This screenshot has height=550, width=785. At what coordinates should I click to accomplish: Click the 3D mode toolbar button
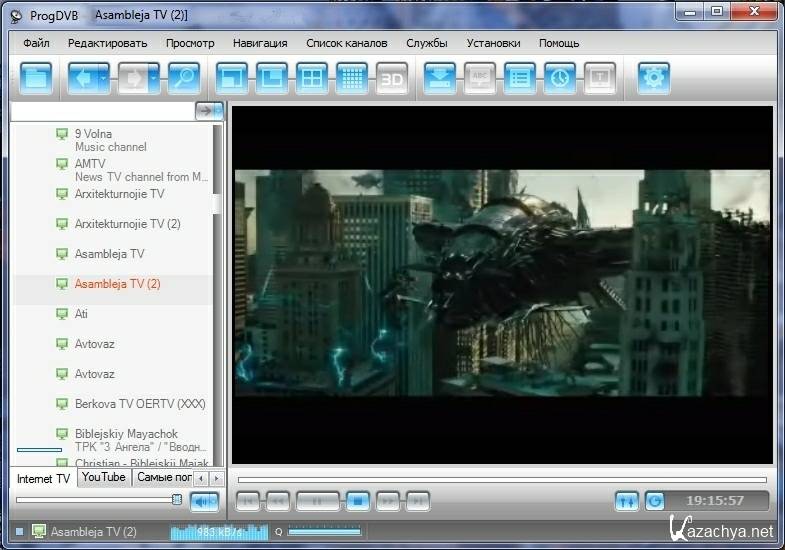[392, 78]
